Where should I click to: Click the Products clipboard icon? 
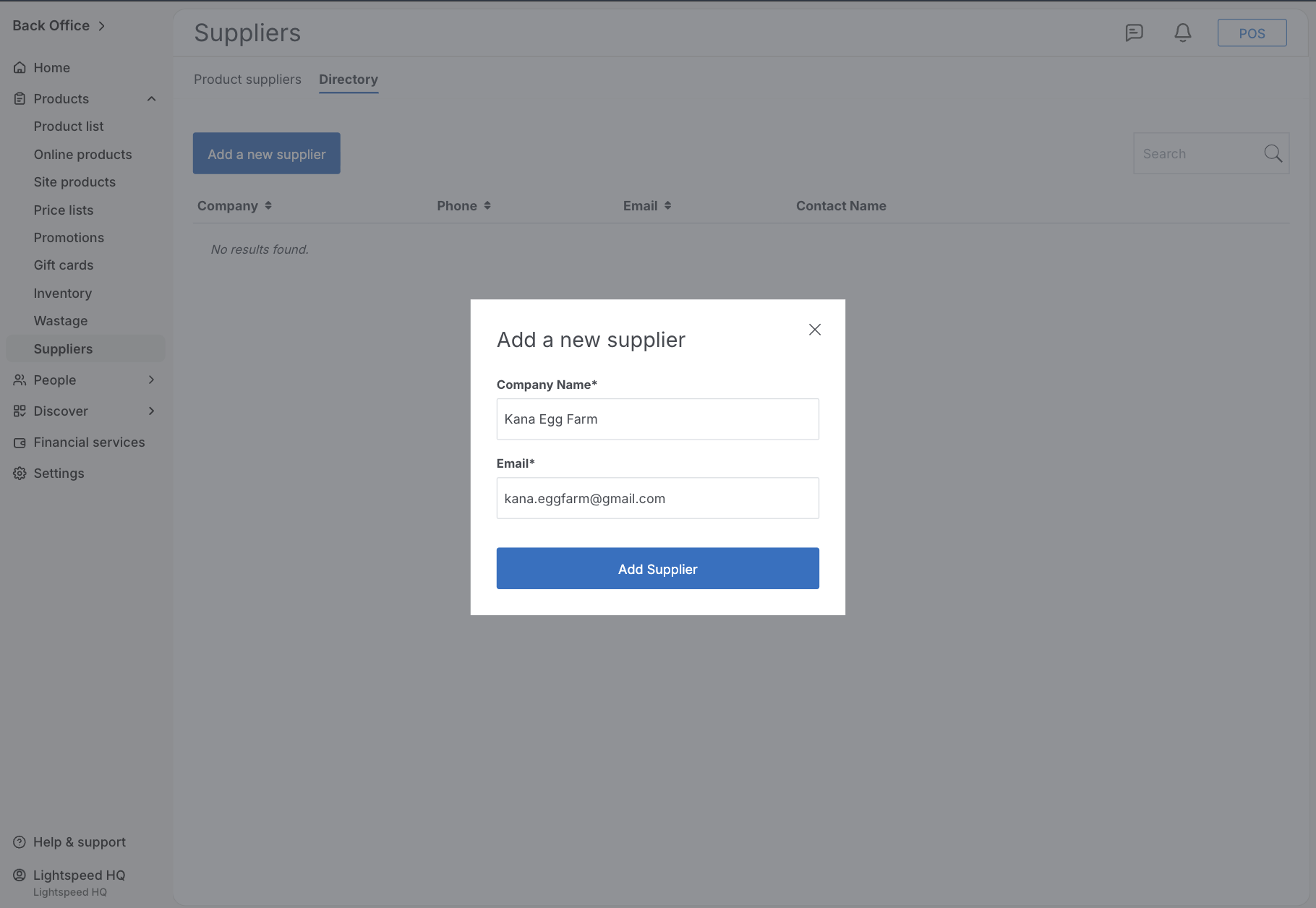click(20, 99)
